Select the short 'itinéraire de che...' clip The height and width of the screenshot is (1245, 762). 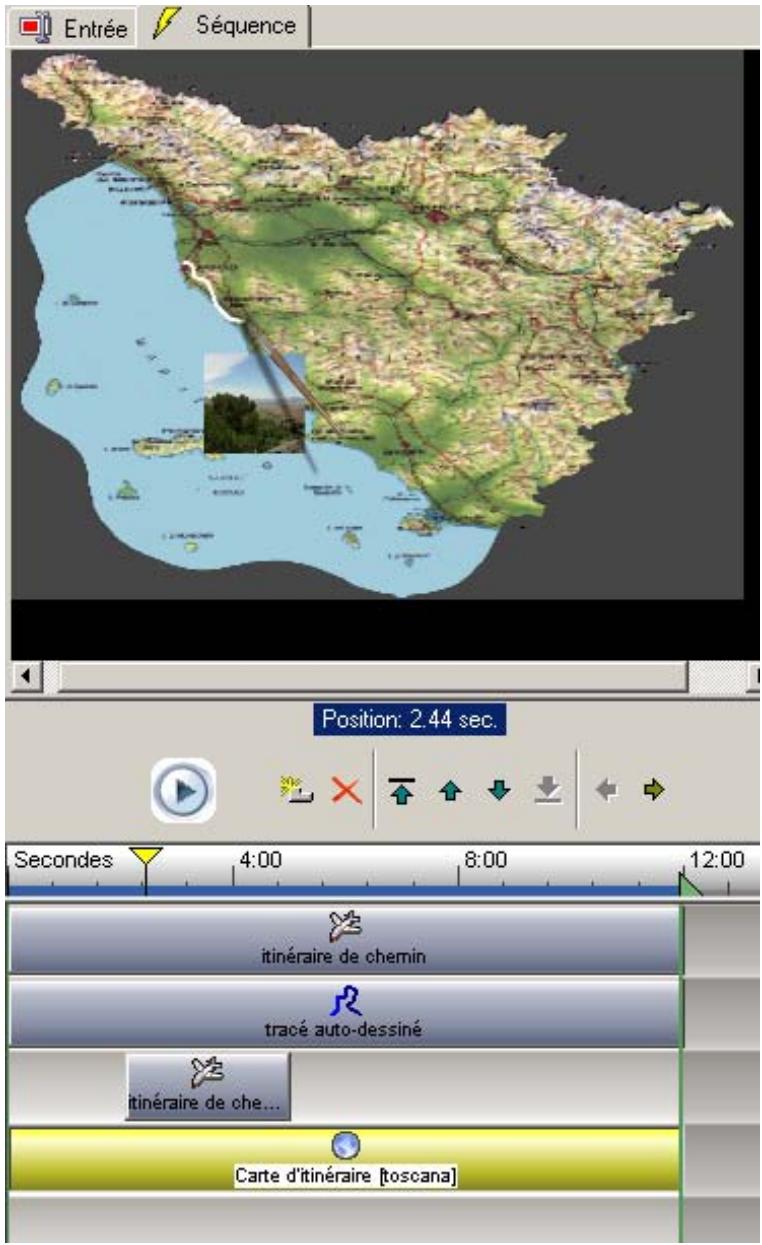208,1087
